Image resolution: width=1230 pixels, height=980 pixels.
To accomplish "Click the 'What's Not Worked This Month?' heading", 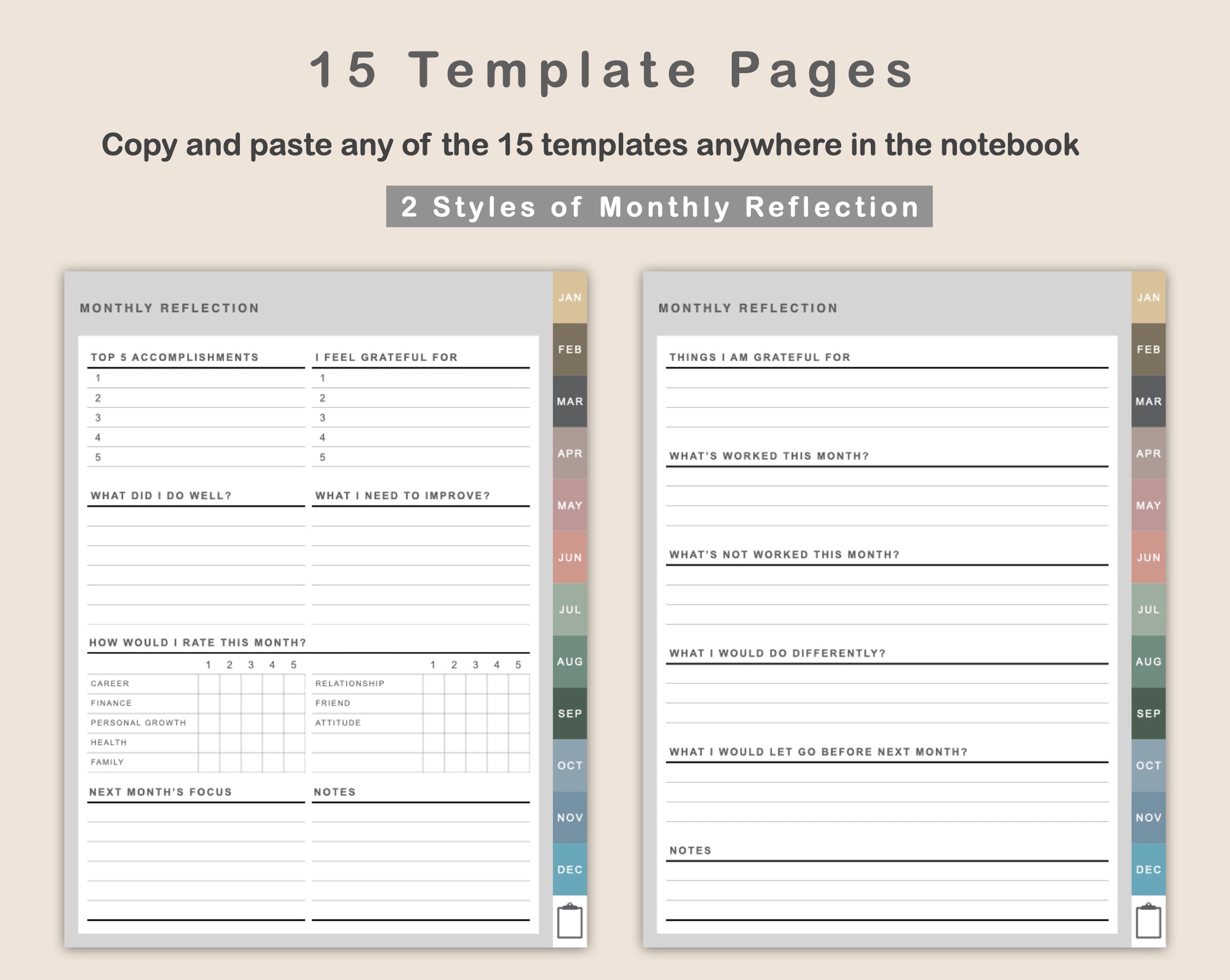I will (784, 554).
